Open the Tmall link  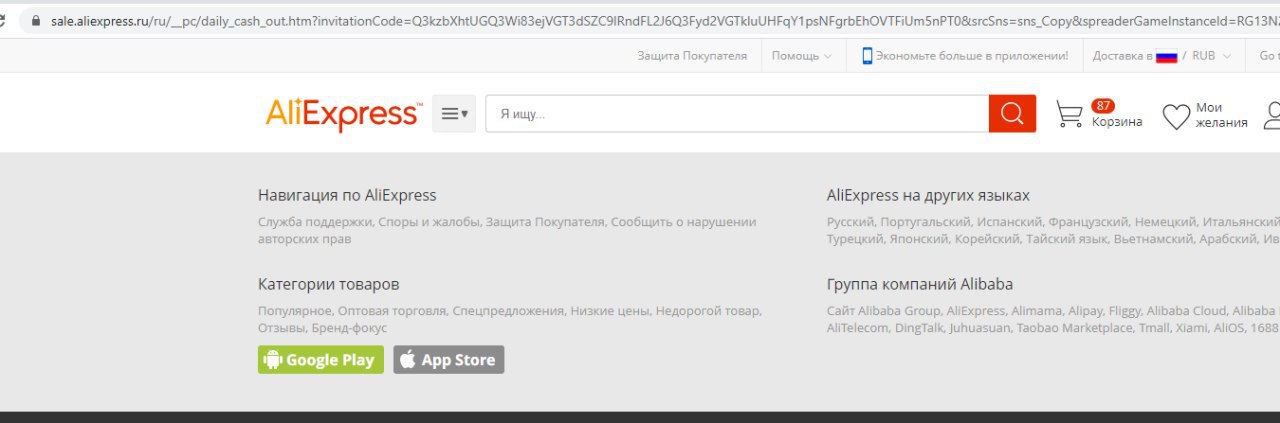pyautogui.click(x=1155, y=328)
